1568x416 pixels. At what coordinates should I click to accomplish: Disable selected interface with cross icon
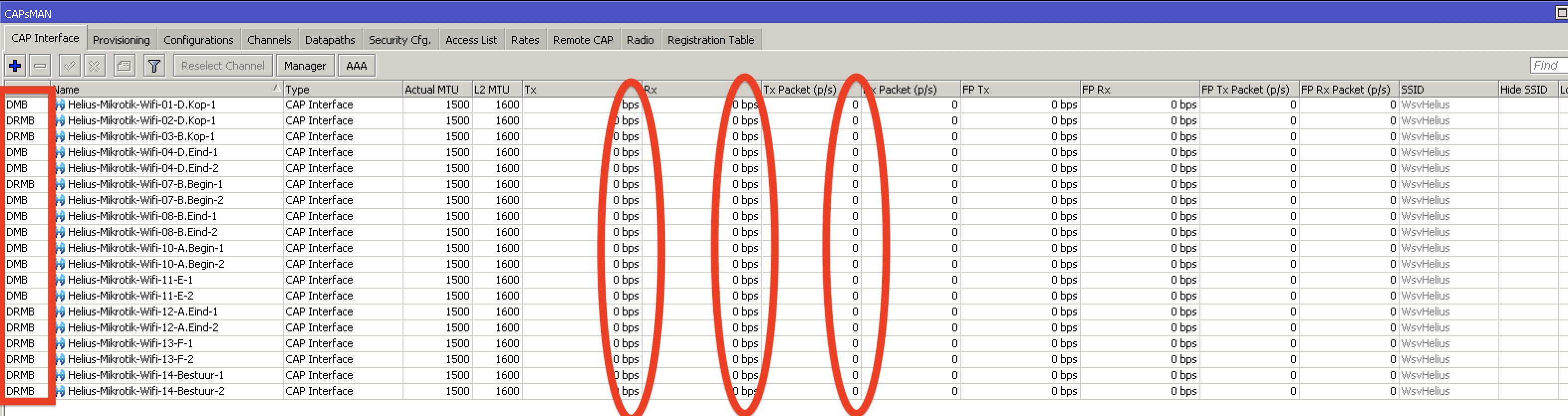94,66
